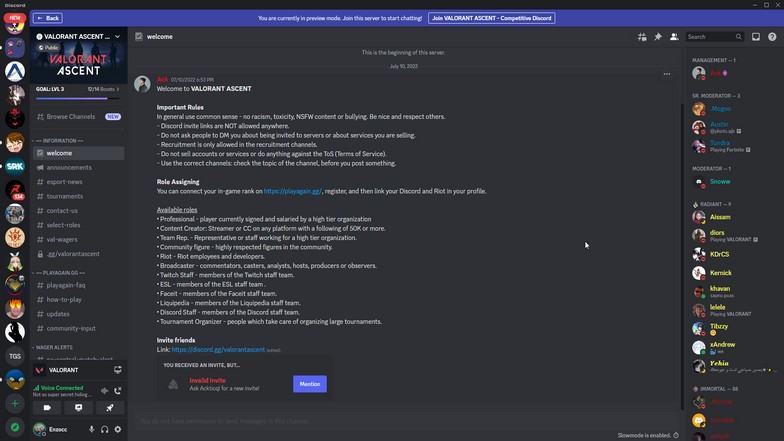The width and height of the screenshot is (784, 441).
Task: Open the esport-news channel
Action: coord(78,182)
